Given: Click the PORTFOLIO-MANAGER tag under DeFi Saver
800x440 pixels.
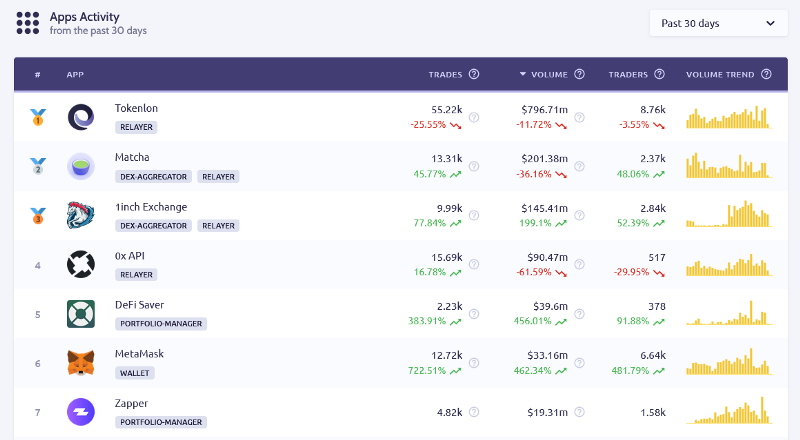Looking at the screenshot, I should click(161, 324).
